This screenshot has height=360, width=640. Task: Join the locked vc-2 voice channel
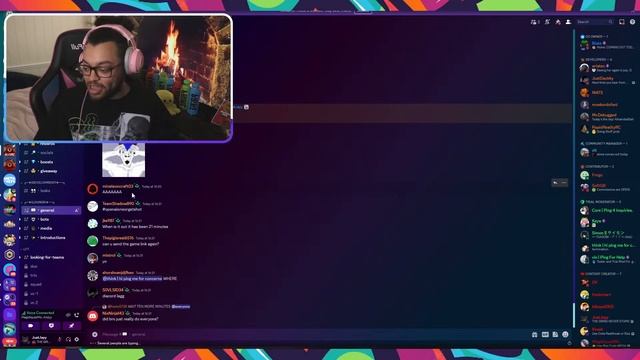(34, 302)
